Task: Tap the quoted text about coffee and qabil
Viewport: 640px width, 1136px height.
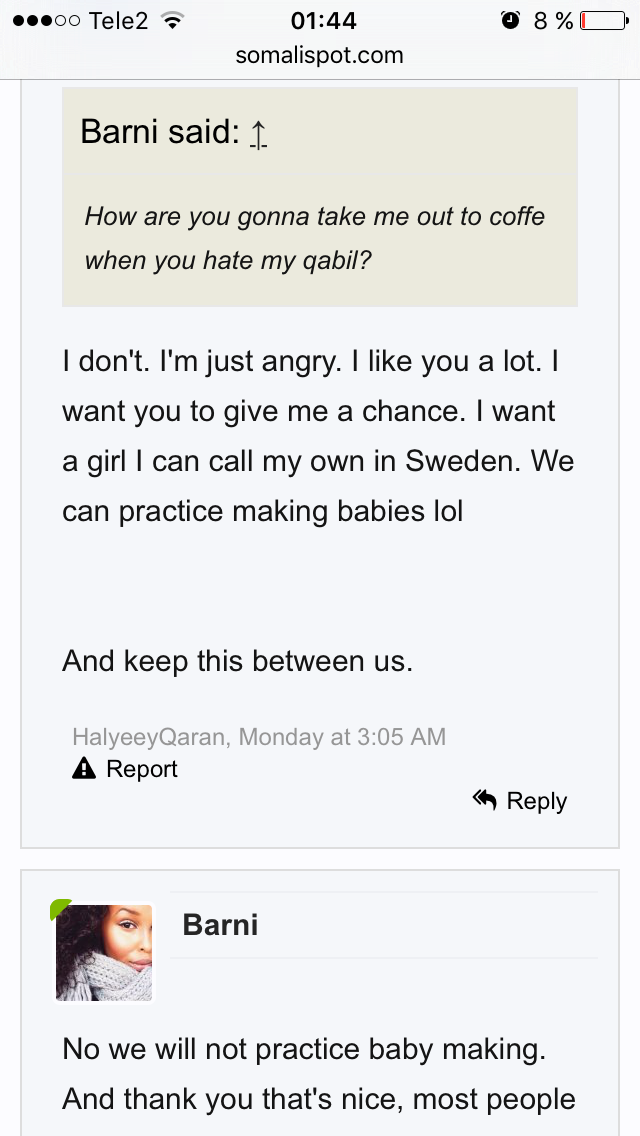Action: tap(315, 238)
